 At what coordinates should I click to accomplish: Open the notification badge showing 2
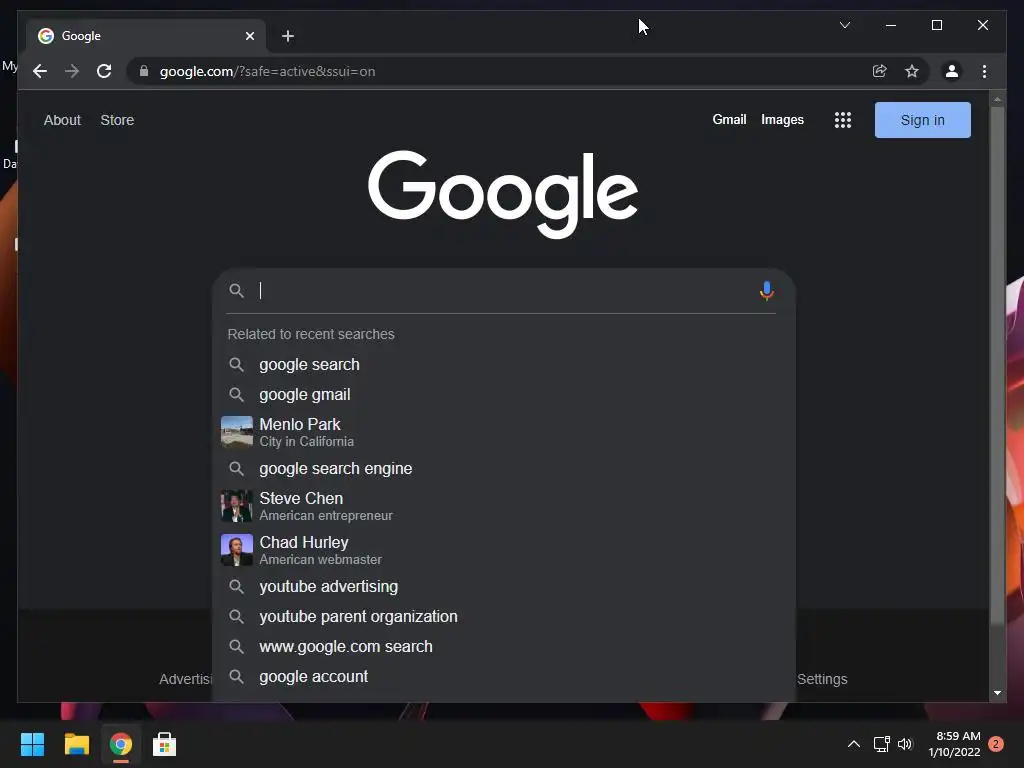(996, 744)
